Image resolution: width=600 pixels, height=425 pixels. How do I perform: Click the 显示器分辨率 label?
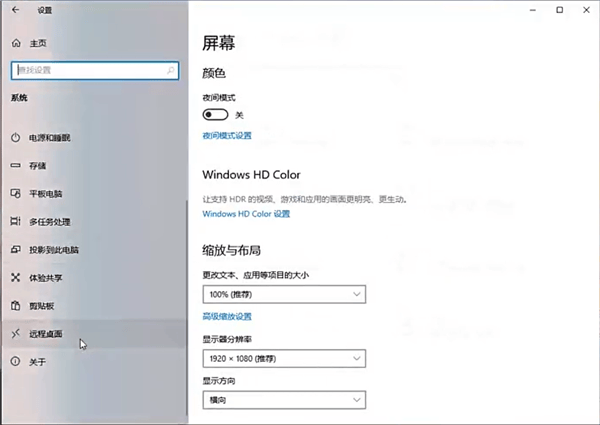click(227, 339)
